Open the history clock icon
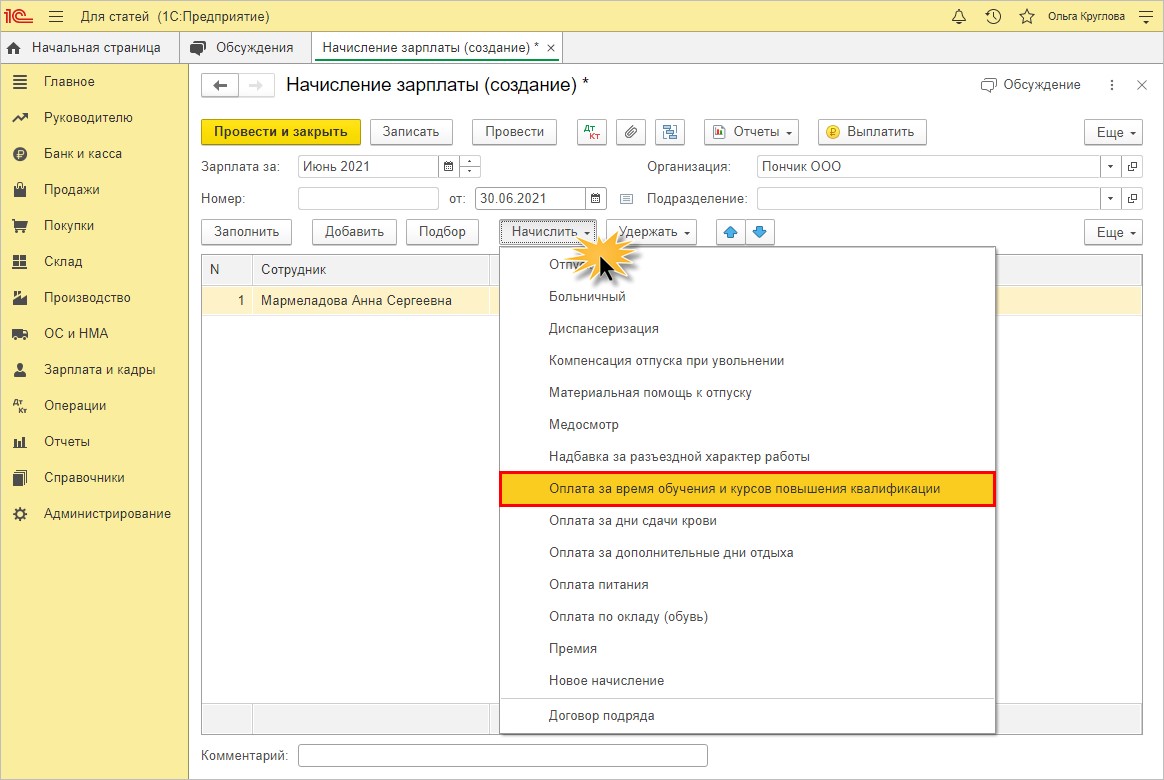 point(993,16)
